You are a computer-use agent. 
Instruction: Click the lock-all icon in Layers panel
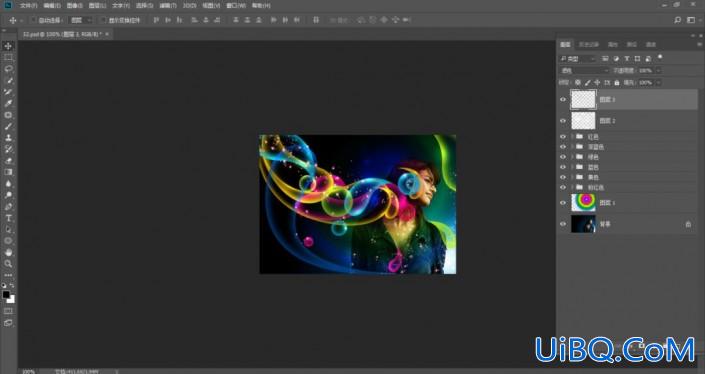click(x=617, y=83)
